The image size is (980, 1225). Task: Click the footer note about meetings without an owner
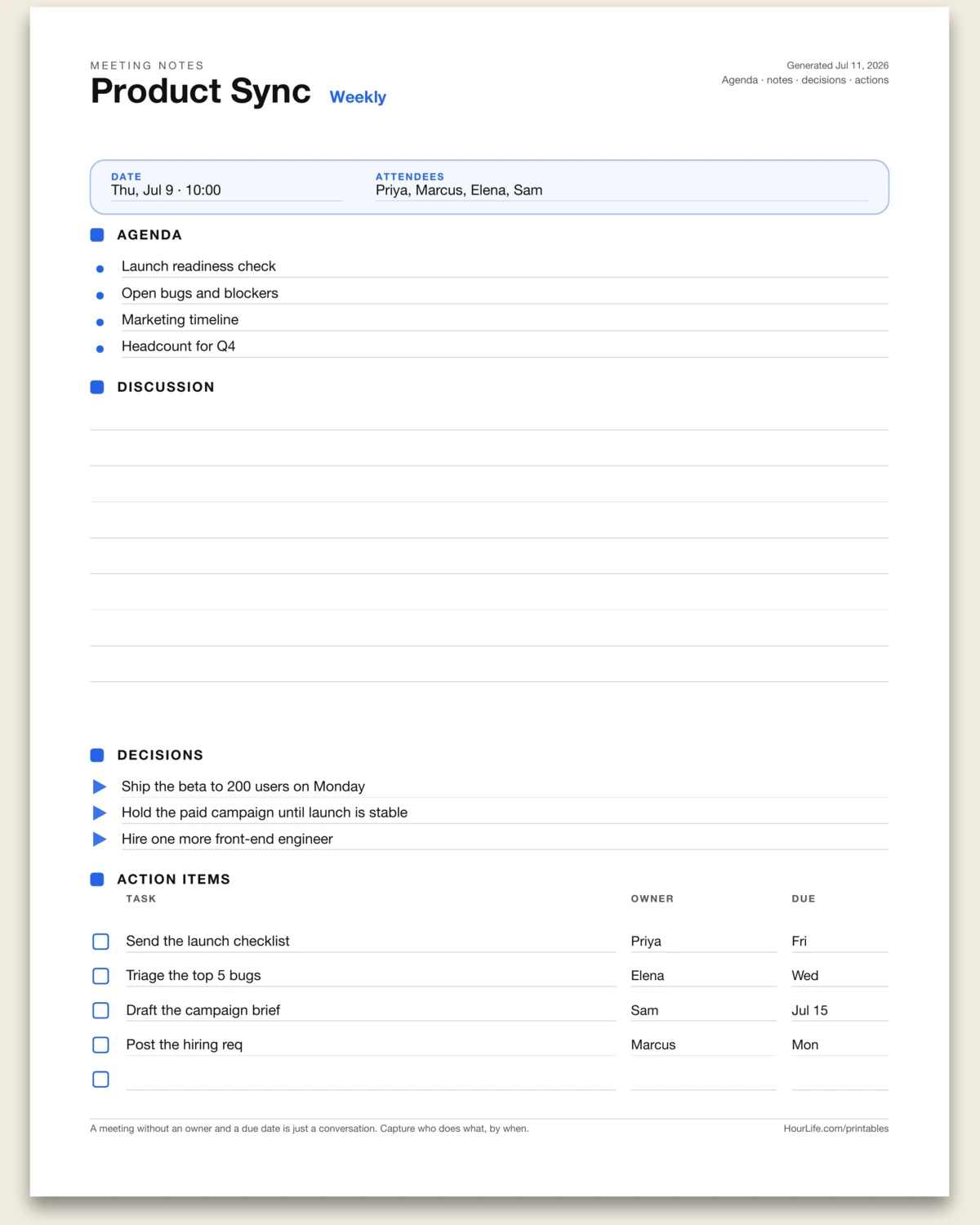point(310,1129)
